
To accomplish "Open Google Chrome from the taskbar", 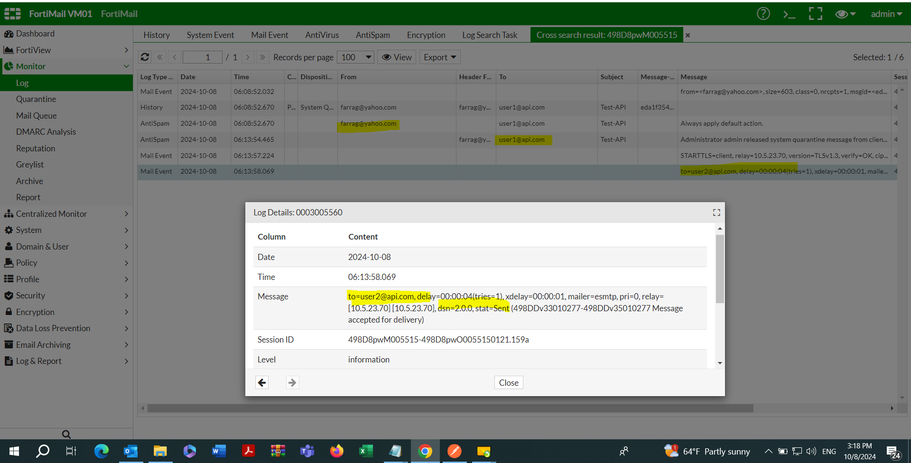I will click(x=424, y=451).
